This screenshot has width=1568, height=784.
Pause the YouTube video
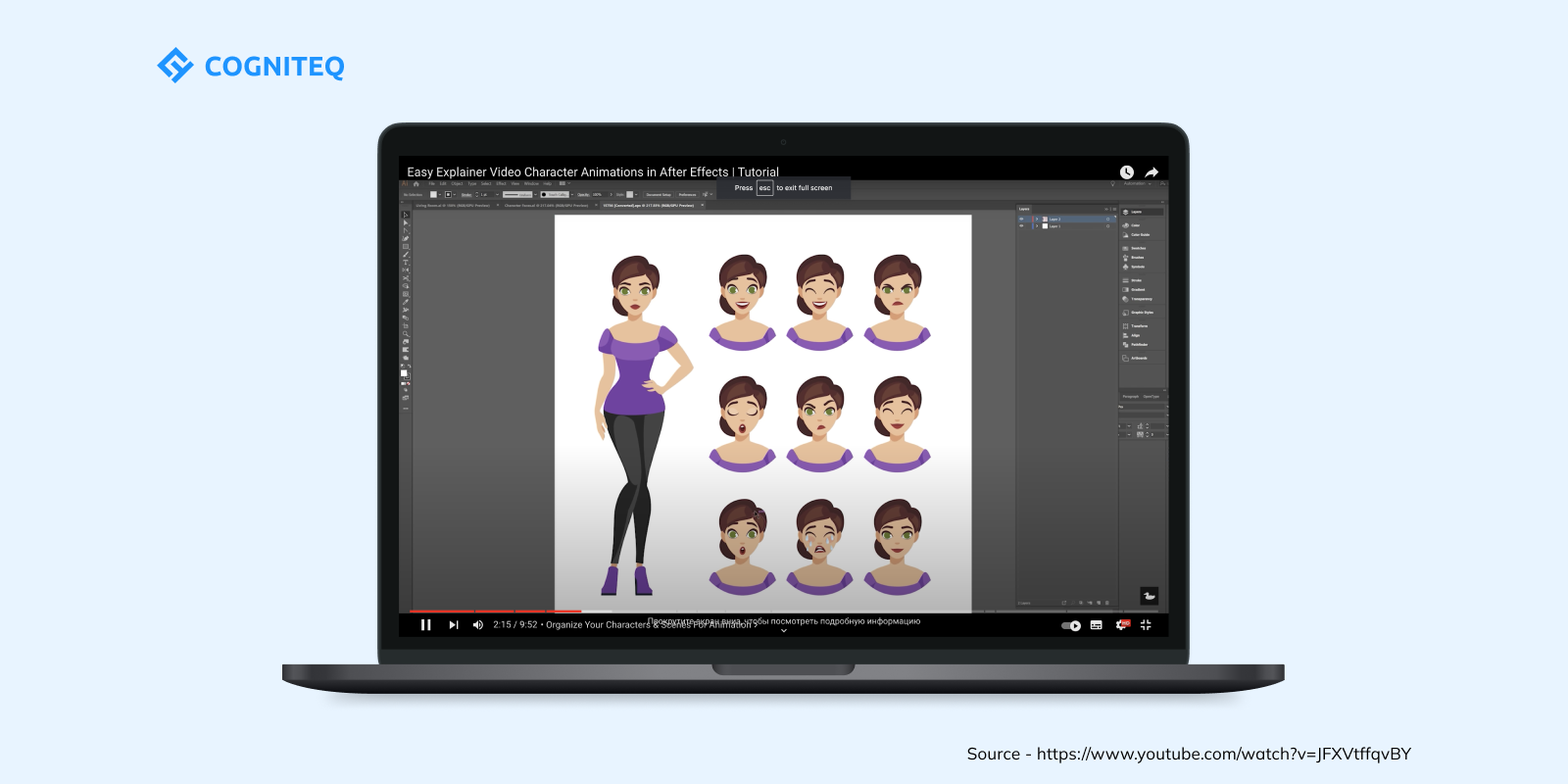425,625
